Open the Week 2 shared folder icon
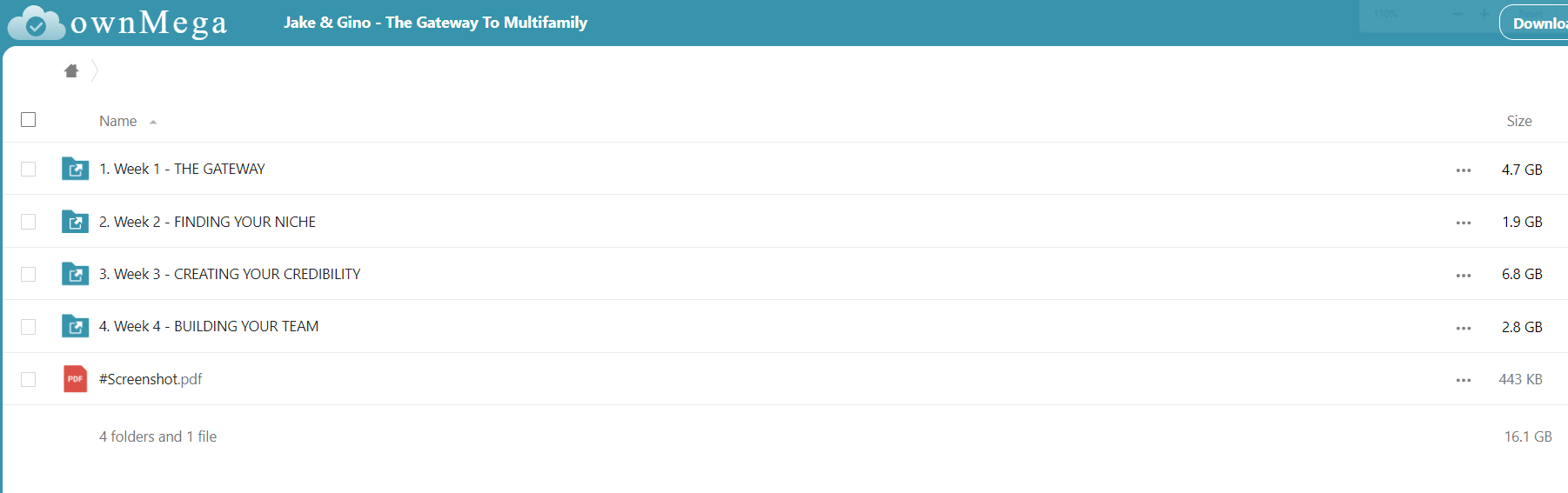 (x=76, y=222)
